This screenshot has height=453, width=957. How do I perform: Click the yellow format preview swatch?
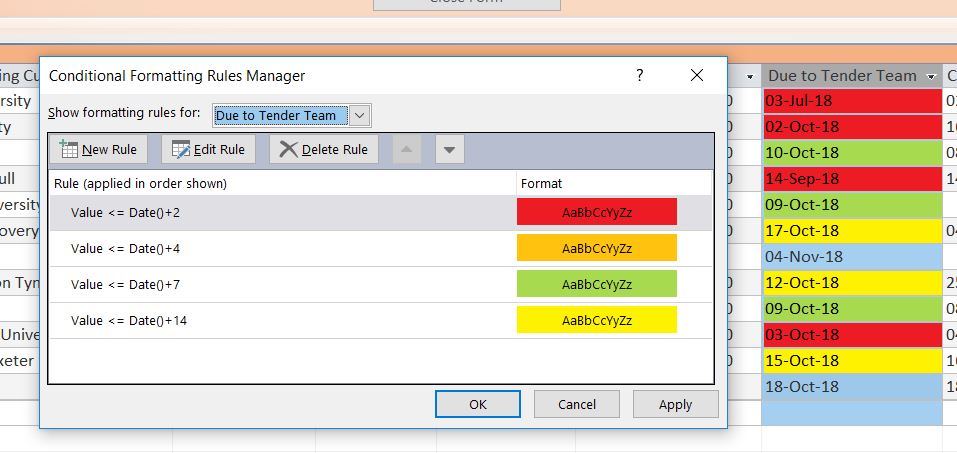[x=596, y=320]
